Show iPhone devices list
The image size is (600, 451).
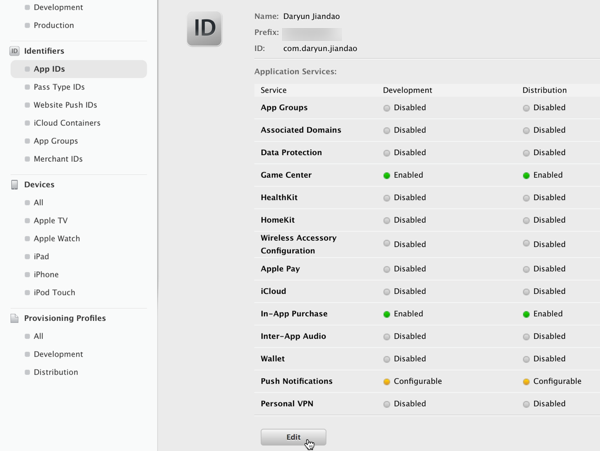[46, 275]
